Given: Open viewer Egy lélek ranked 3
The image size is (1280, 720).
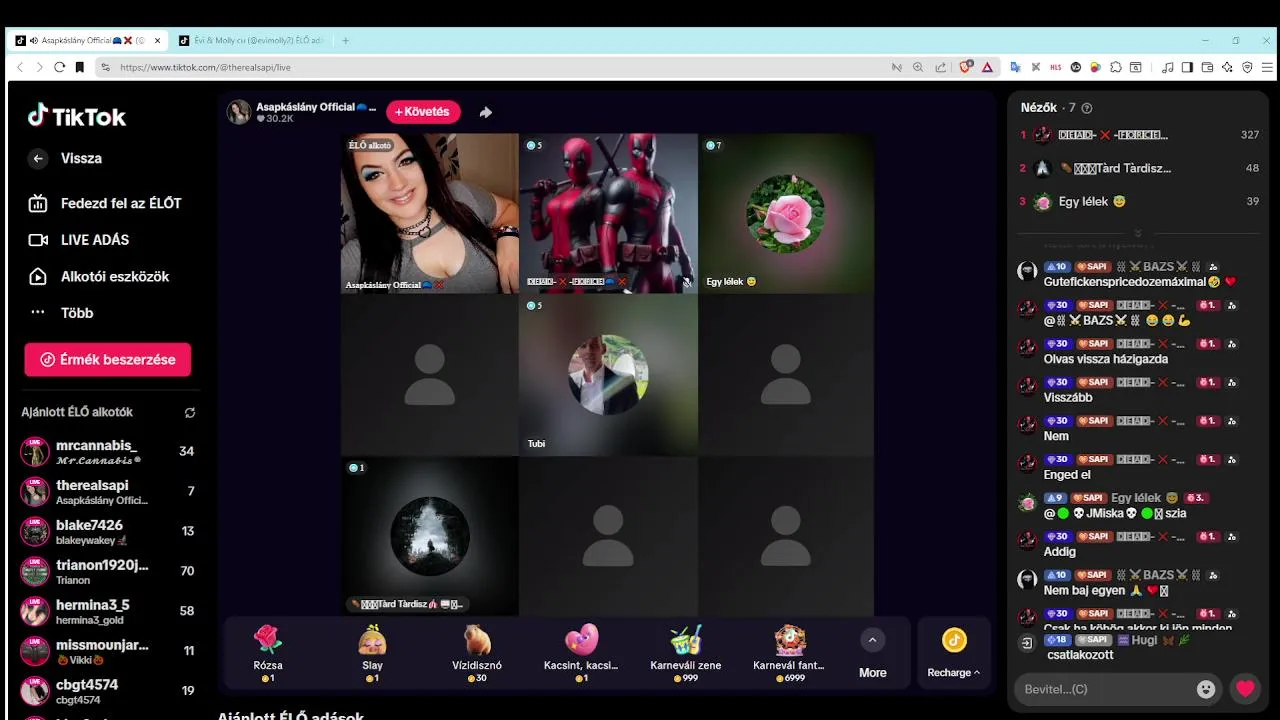Looking at the screenshot, I should (1139, 201).
